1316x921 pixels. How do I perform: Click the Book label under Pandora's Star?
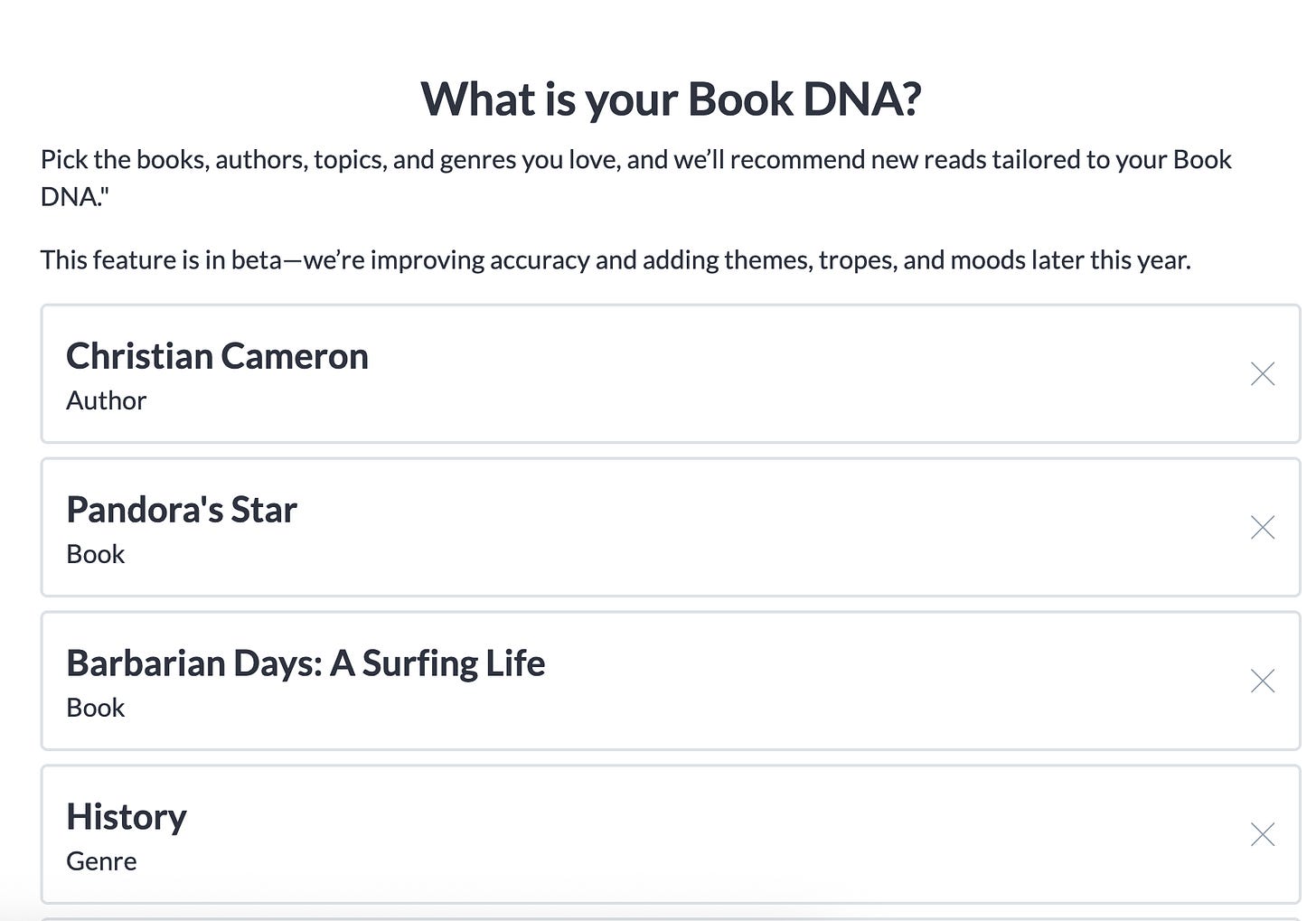(x=95, y=554)
